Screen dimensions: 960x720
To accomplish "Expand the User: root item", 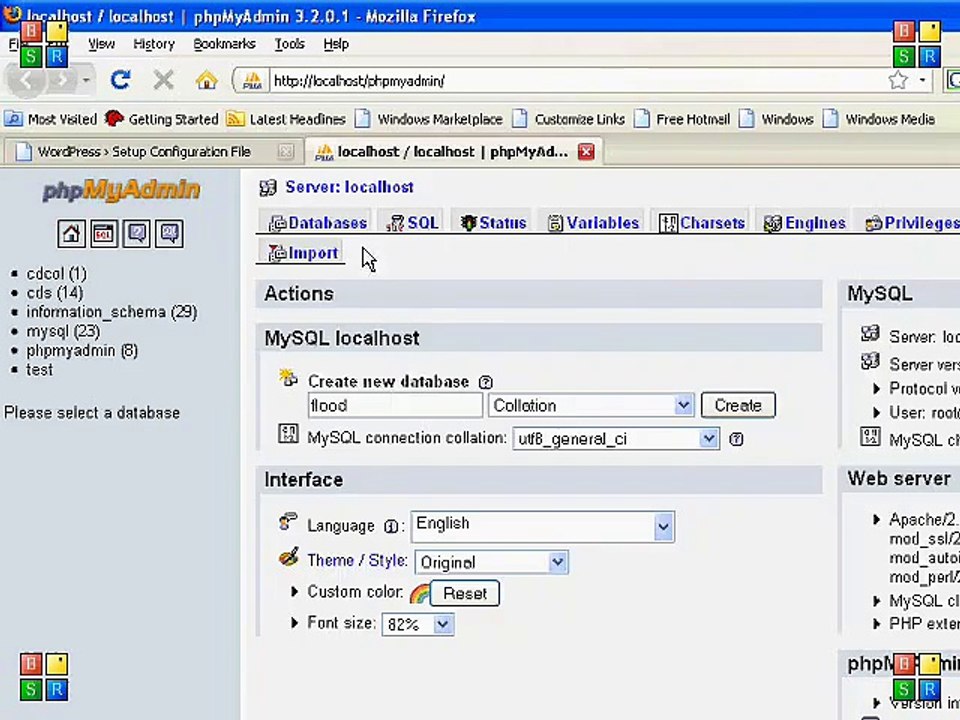I will coord(876,412).
